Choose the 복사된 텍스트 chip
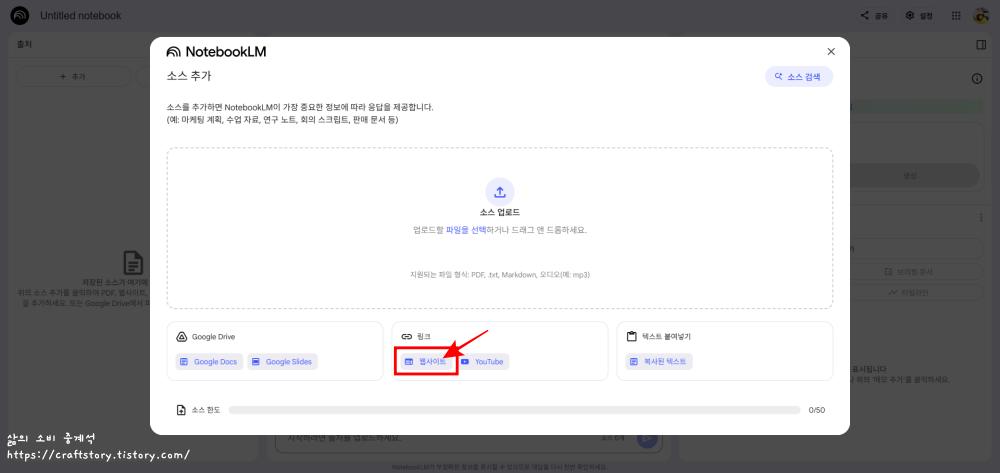This screenshot has width=1000, height=473. click(659, 361)
